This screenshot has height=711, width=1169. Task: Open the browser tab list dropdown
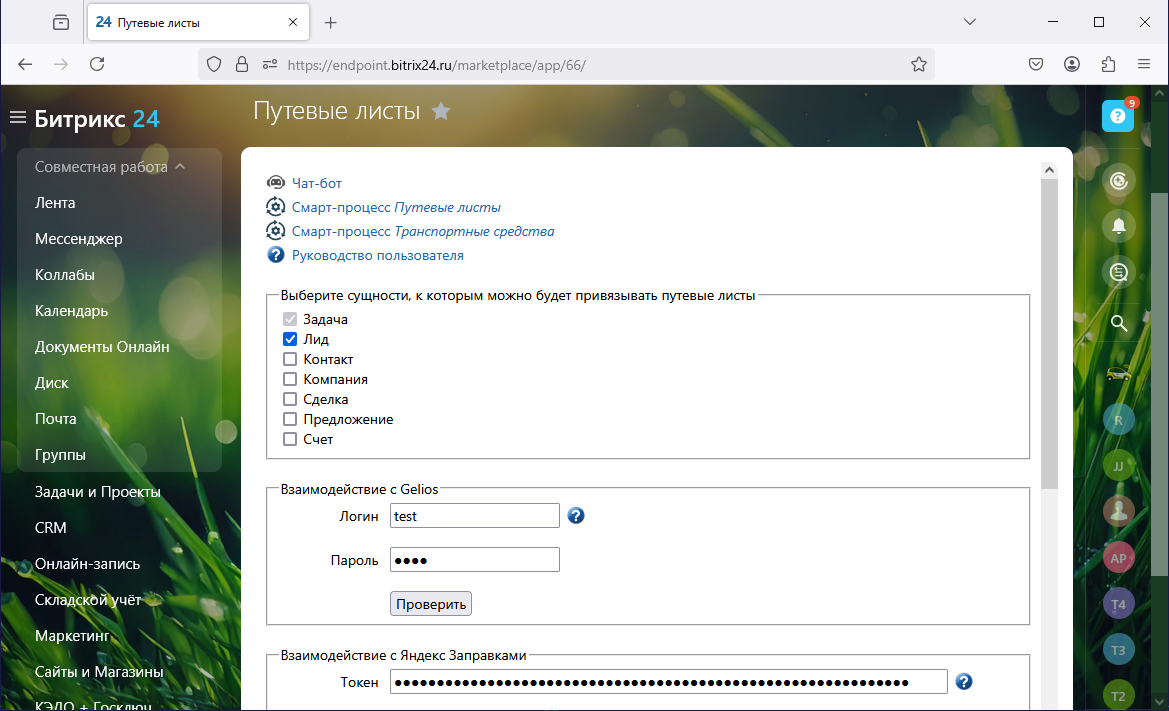click(969, 22)
